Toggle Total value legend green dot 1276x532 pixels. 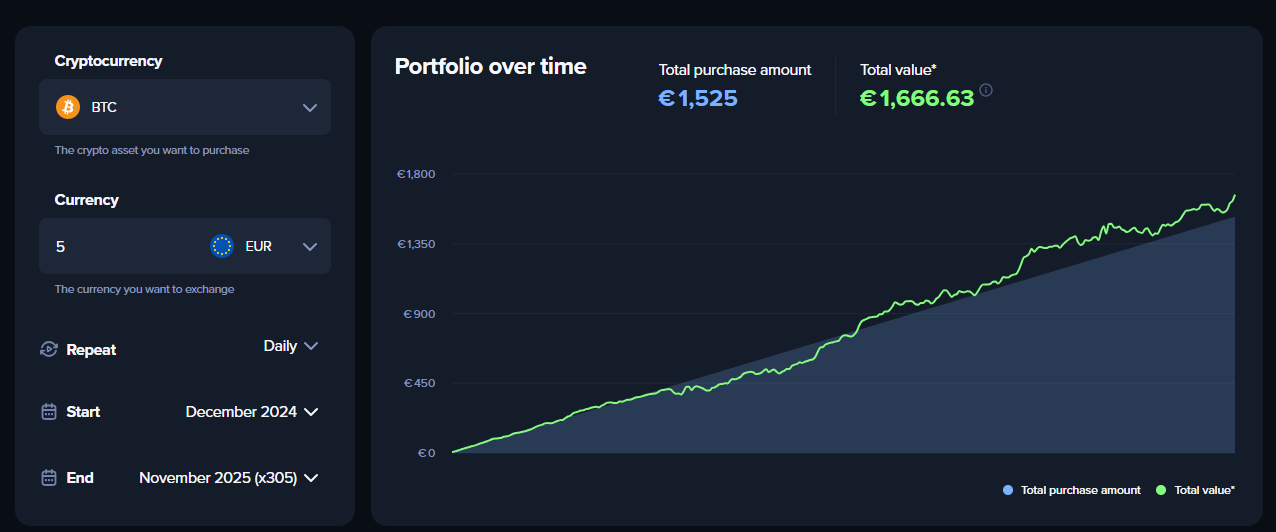tap(1161, 490)
